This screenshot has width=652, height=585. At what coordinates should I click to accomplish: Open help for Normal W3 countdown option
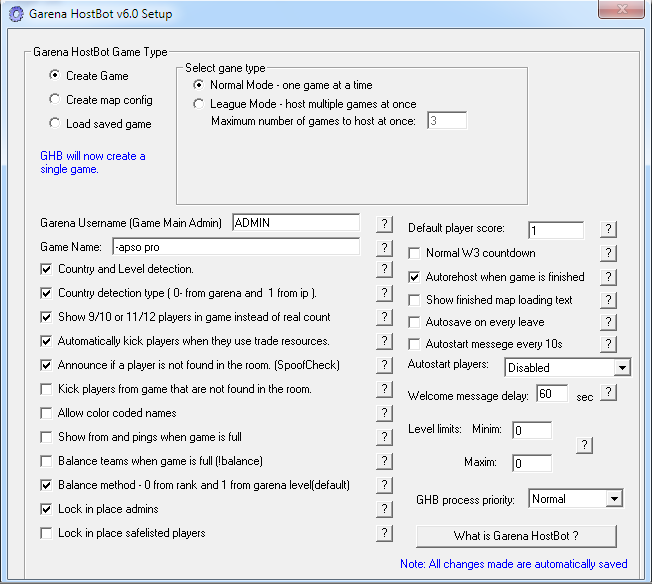tap(607, 253)
